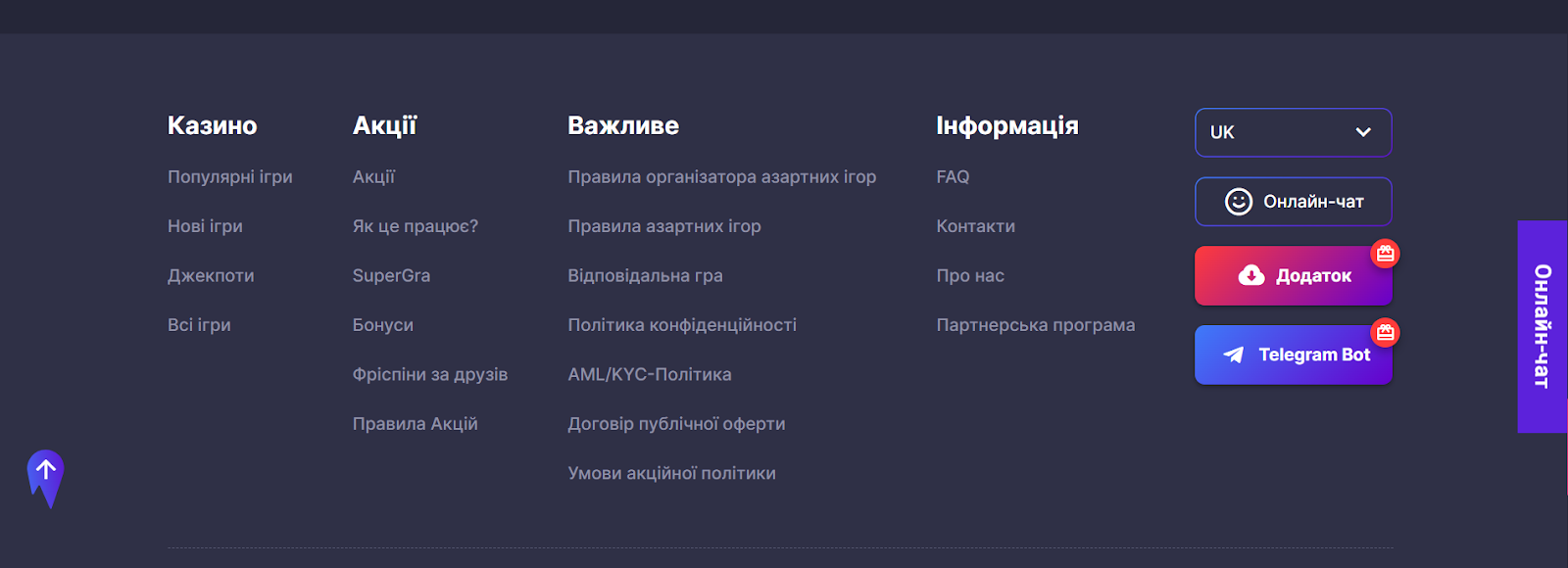Open Акції link under the Акції heading
The image size is (1568, 568).
point(373,177)
